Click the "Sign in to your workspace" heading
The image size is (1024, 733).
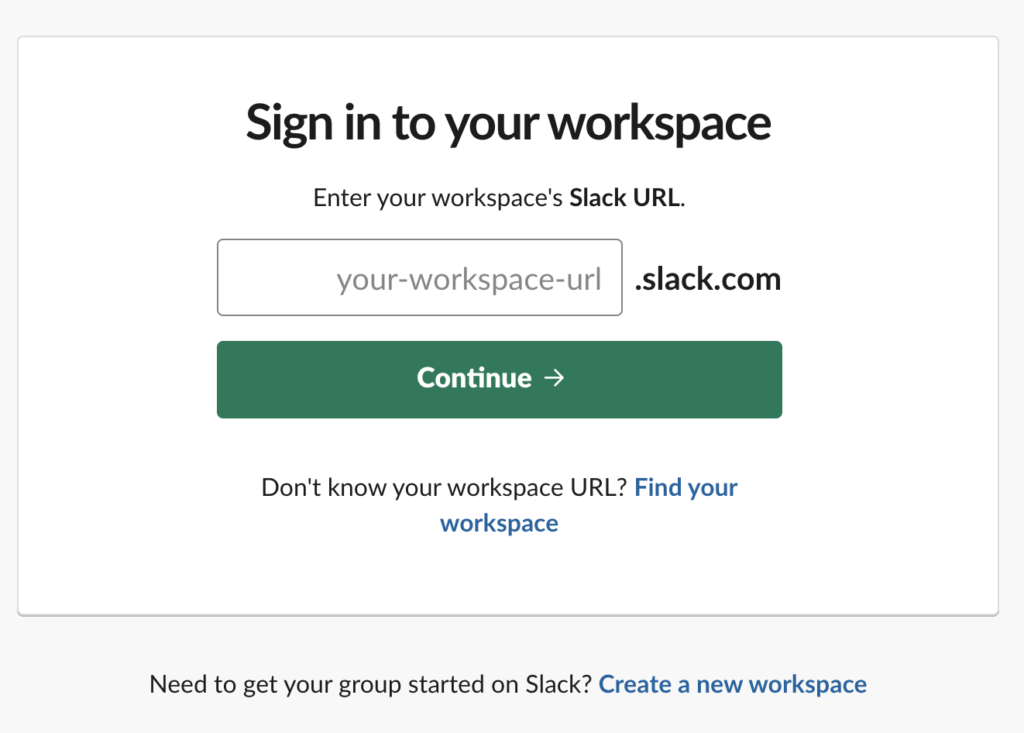click(508, 123)
